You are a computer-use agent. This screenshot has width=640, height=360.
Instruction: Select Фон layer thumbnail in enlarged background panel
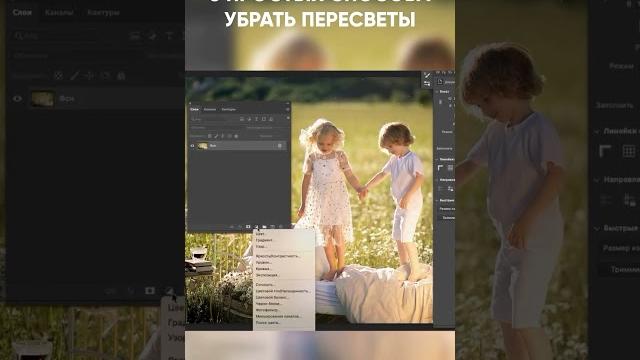coord(42,99)
